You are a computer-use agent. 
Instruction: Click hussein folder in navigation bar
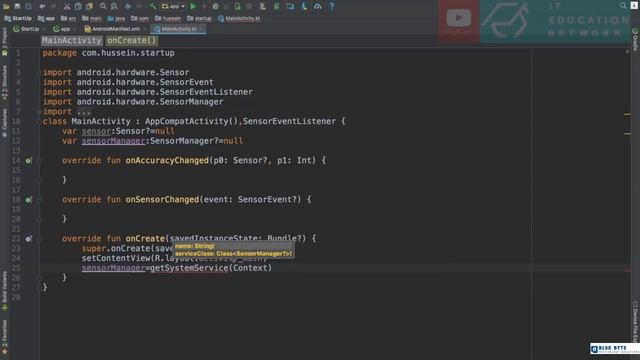pyautogui.click(x=168, y=18)
